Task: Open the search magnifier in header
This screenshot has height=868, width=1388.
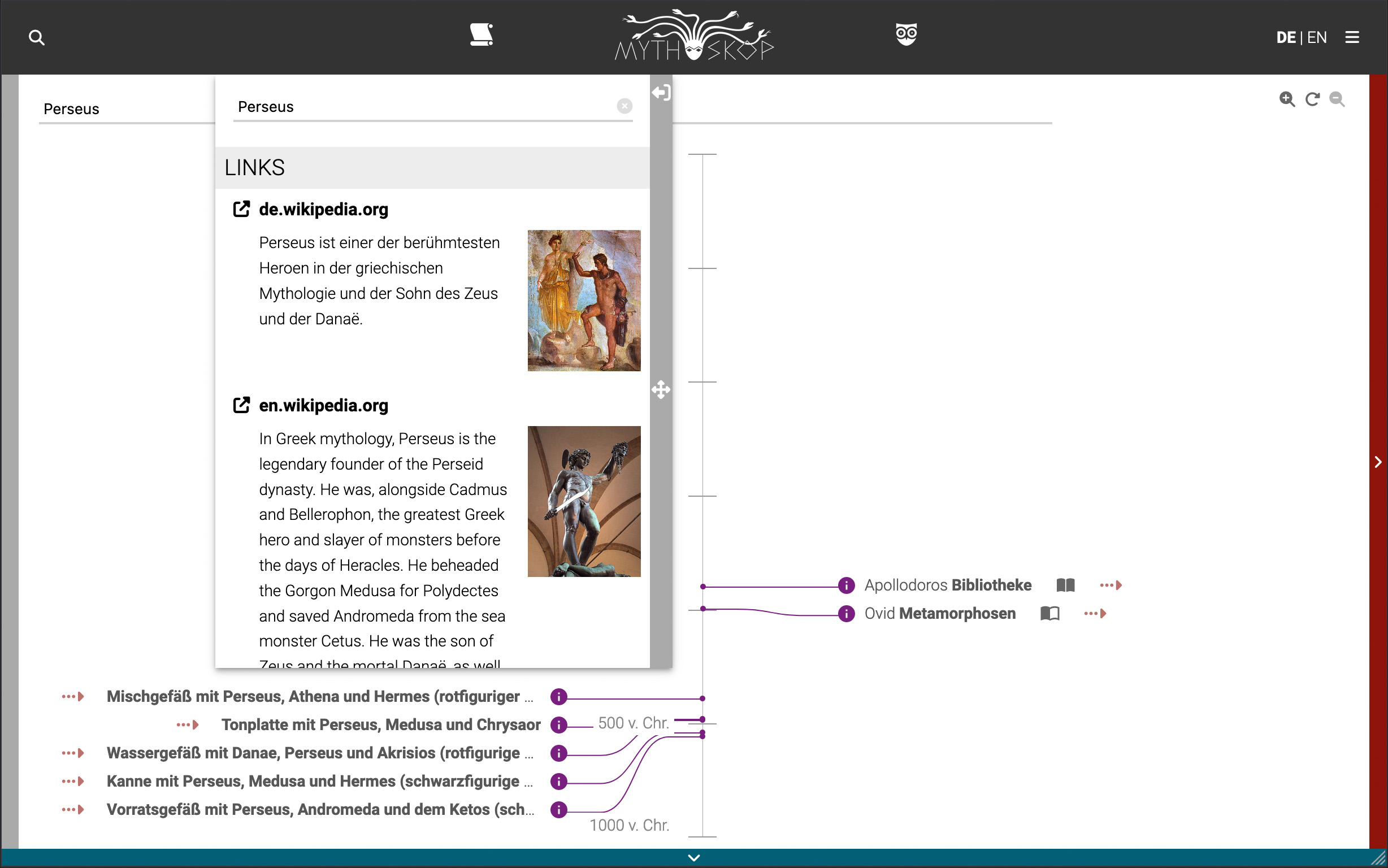Action: (37, 37)
